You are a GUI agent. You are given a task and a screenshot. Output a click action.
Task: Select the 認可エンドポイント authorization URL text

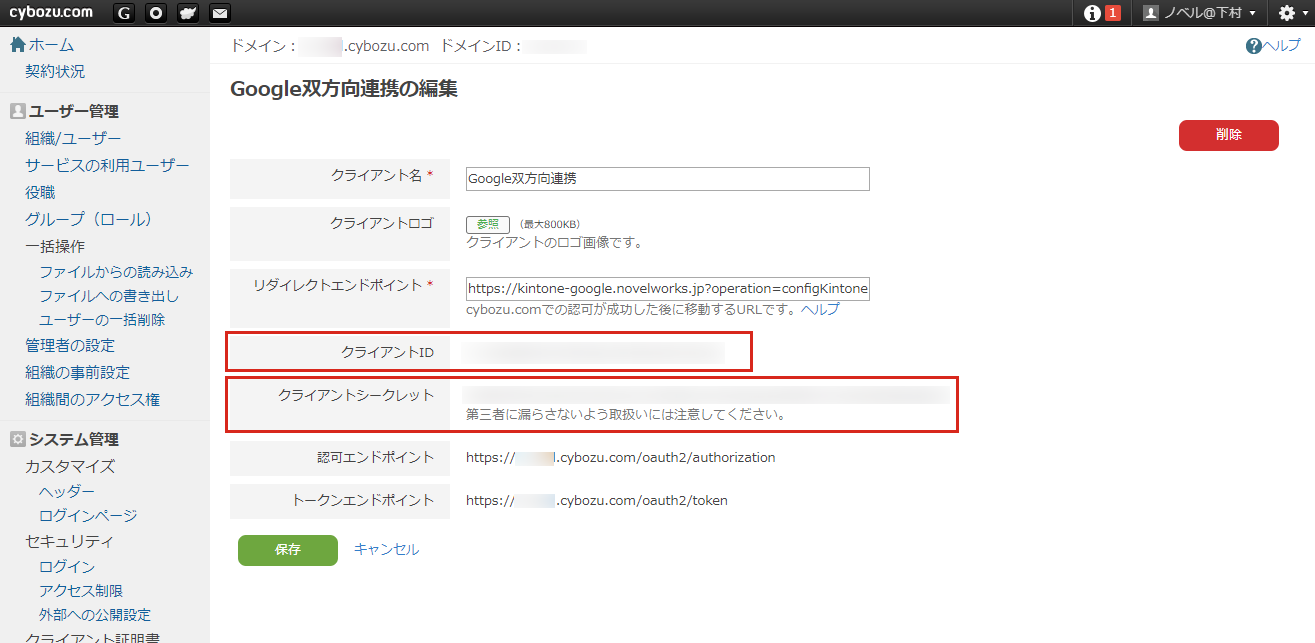621,458
